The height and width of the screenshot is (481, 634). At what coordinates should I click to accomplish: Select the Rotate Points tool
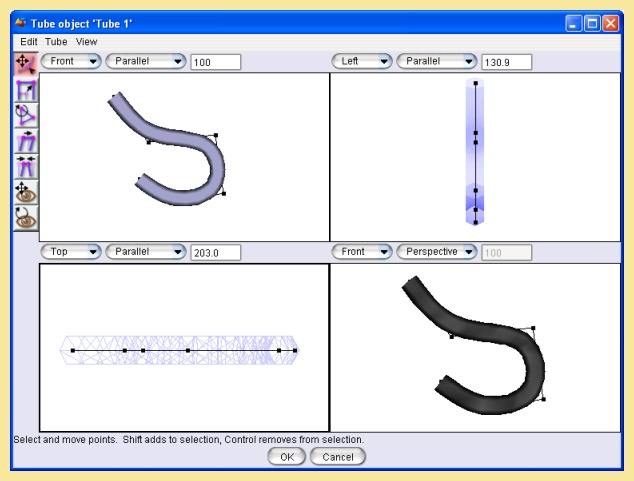pos(25,115)
